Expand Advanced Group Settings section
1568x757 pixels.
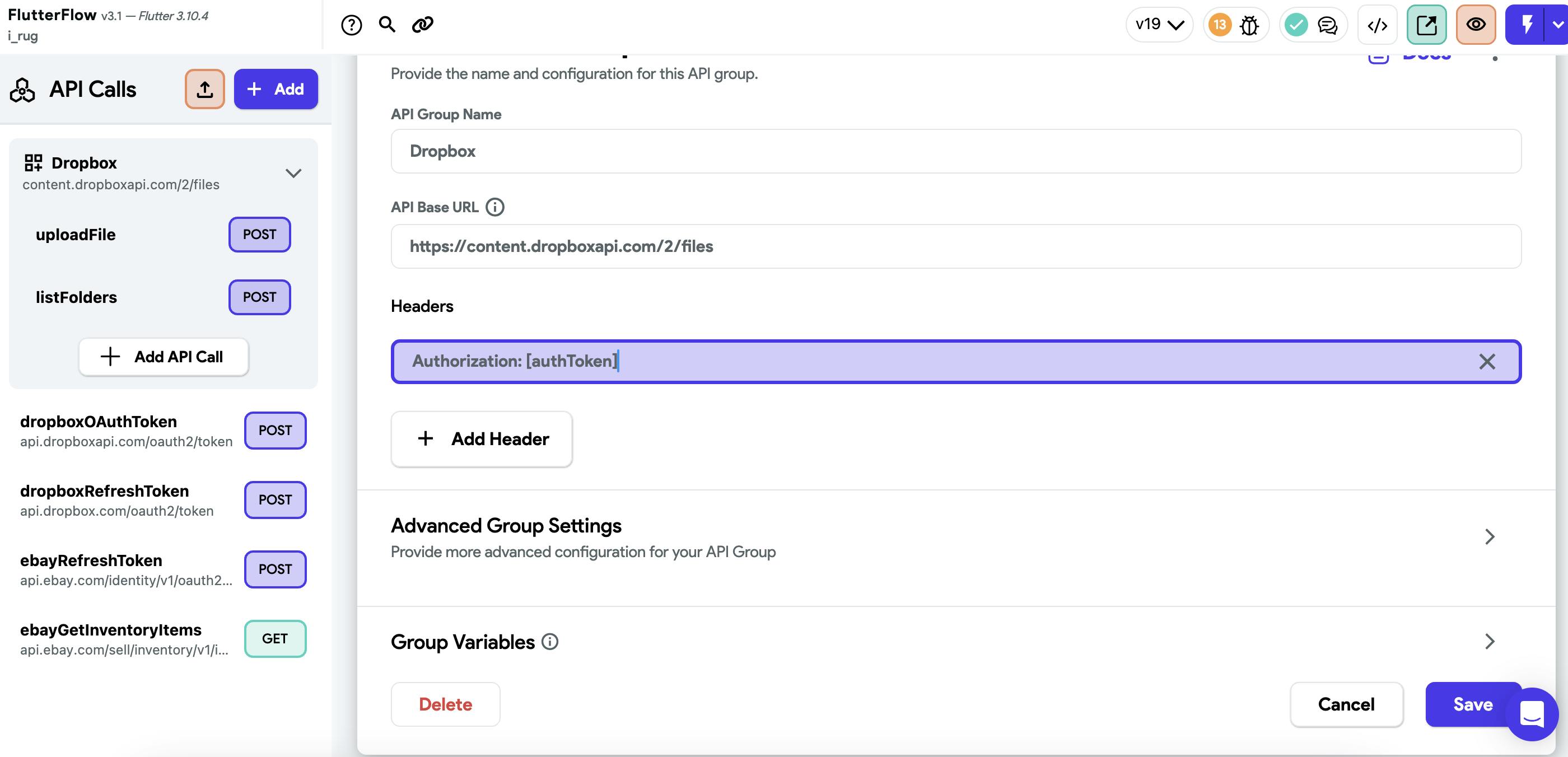click(1489, 537)
